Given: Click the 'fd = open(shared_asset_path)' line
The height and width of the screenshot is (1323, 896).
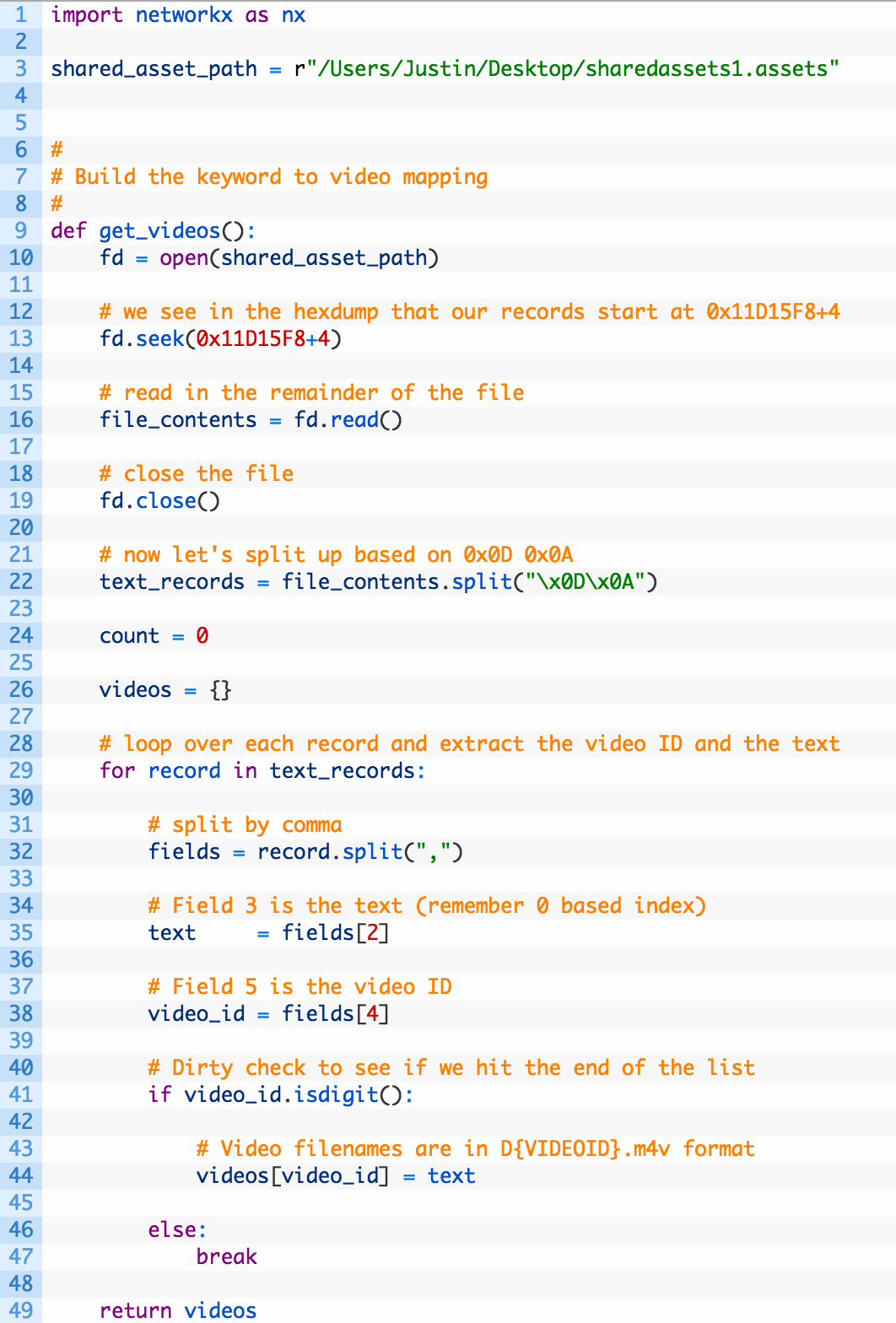Looking at the screenshot, I should click(x=269, y=258).
